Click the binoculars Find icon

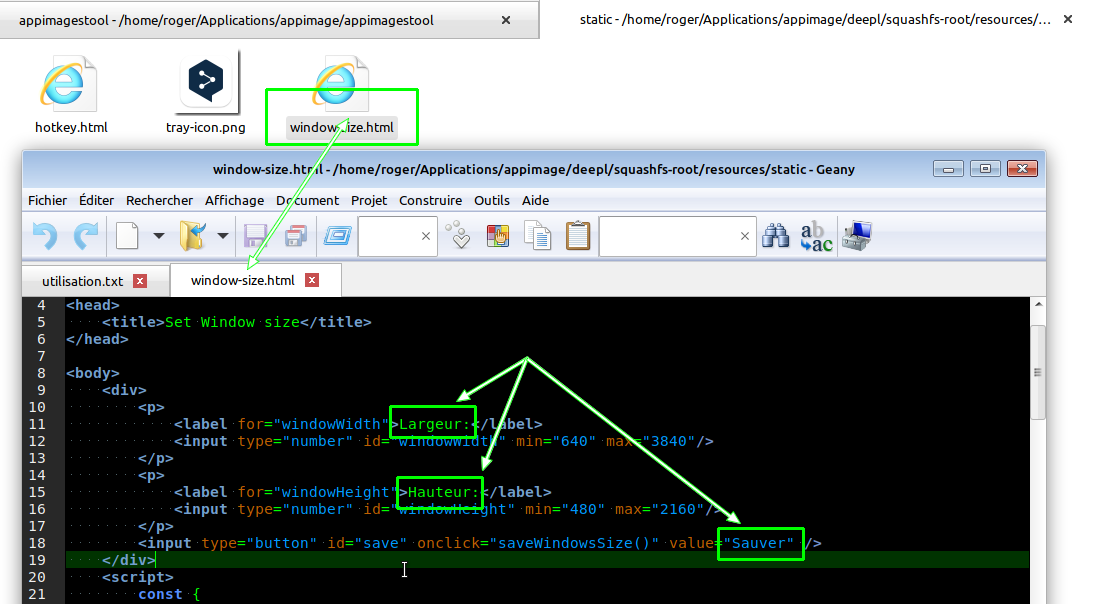[x=776, y=237]
